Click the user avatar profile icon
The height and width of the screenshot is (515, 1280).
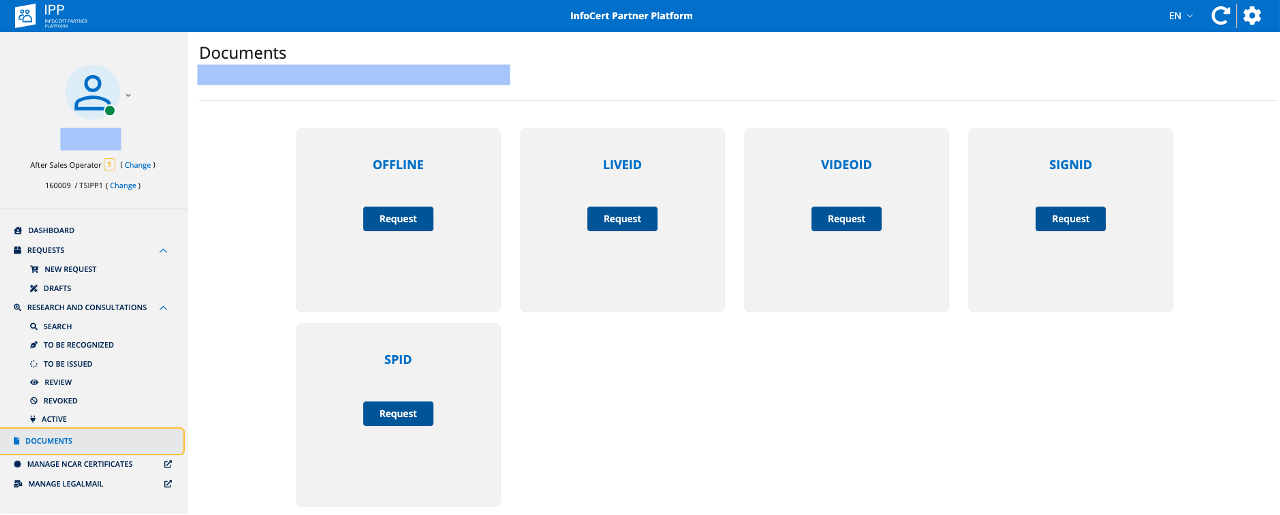click(x=93, y=92)
